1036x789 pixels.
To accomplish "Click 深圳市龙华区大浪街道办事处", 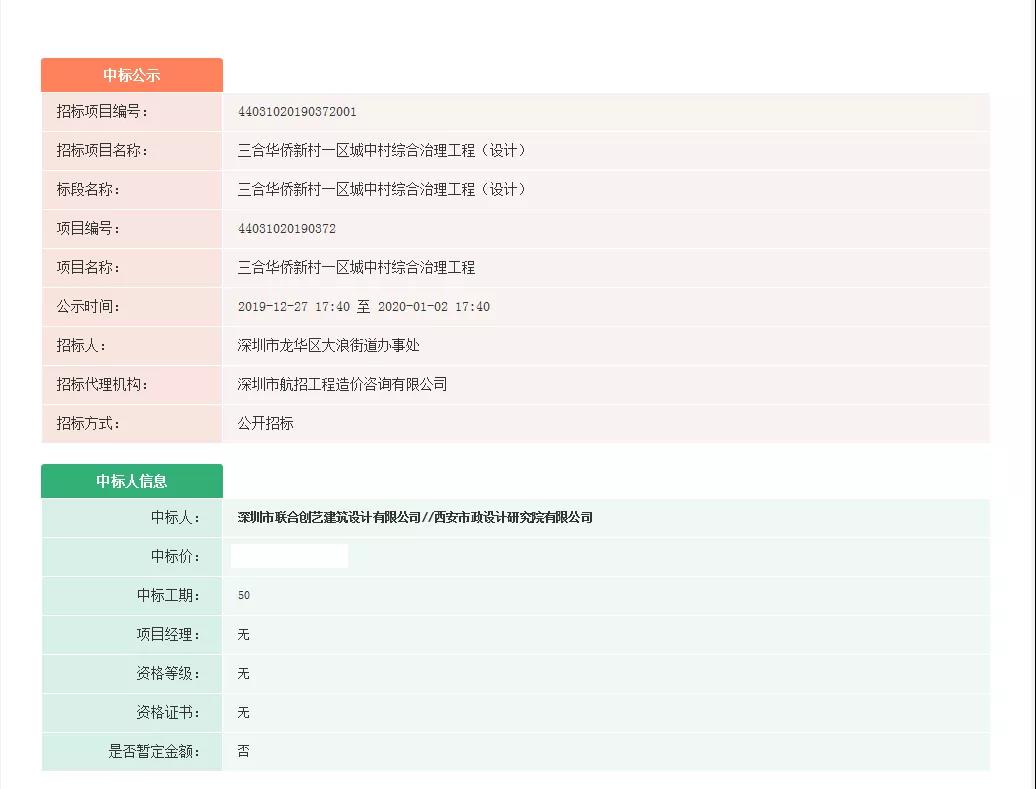I will [328, 346].
